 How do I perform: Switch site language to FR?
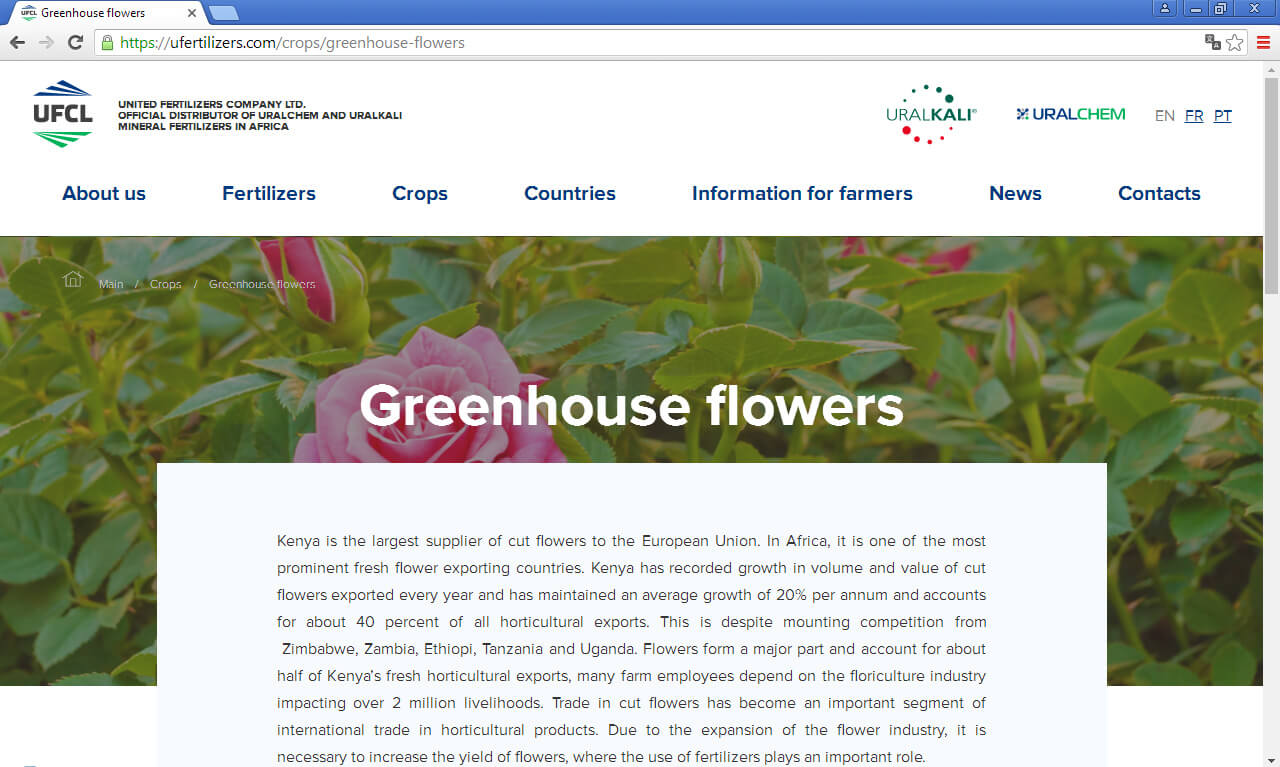[1193, 116]
